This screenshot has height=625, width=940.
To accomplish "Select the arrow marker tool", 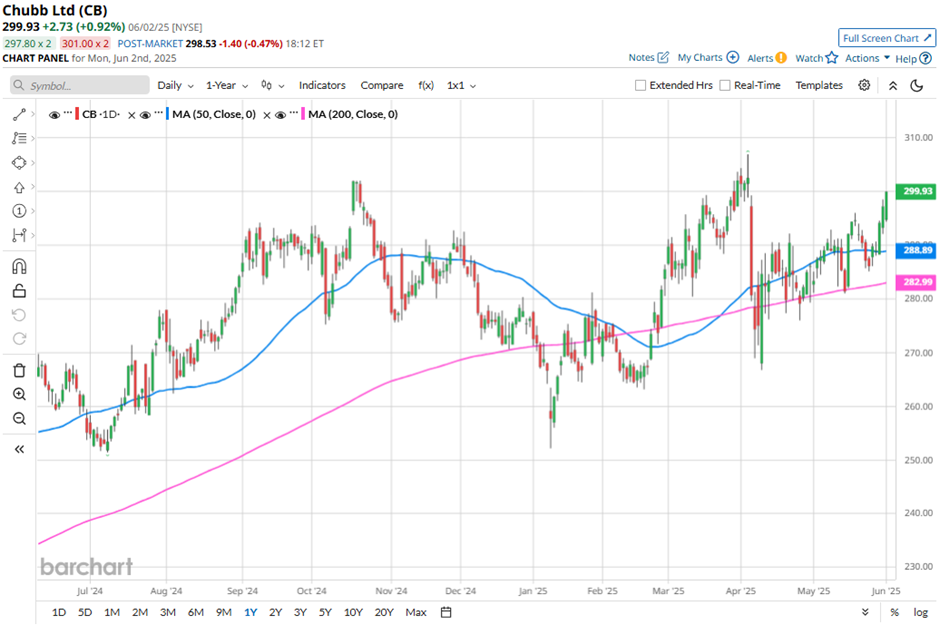I will (x=19, y=188).
